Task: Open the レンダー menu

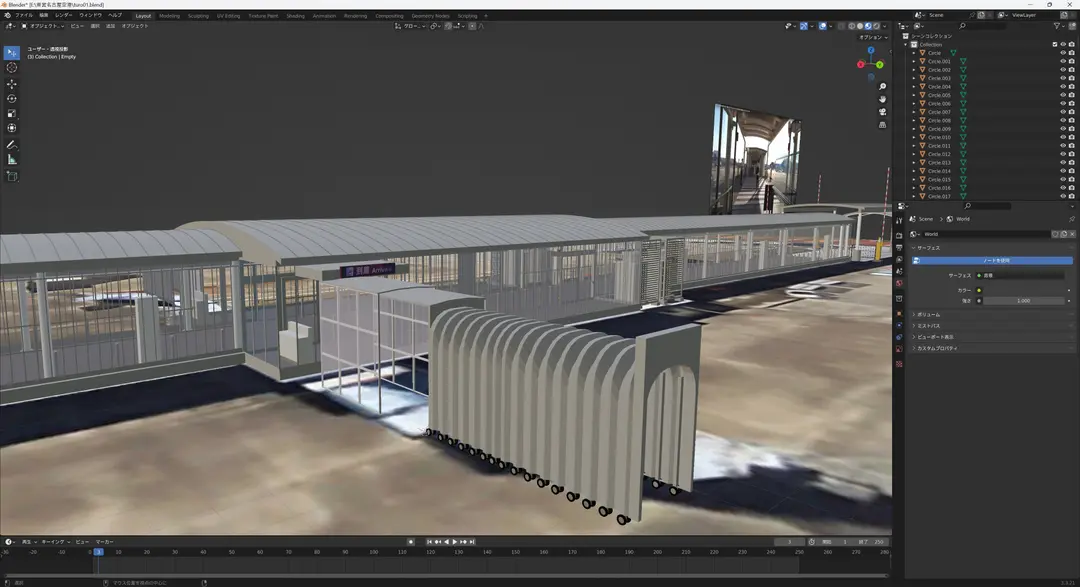Action: coord(63,15)
